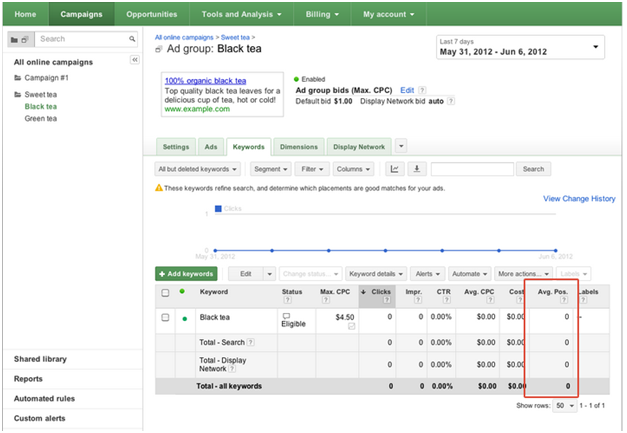Click the folder view icon beside search
Image resolution: width=627 pixels, height=433 pixels.
click(19, 39)
